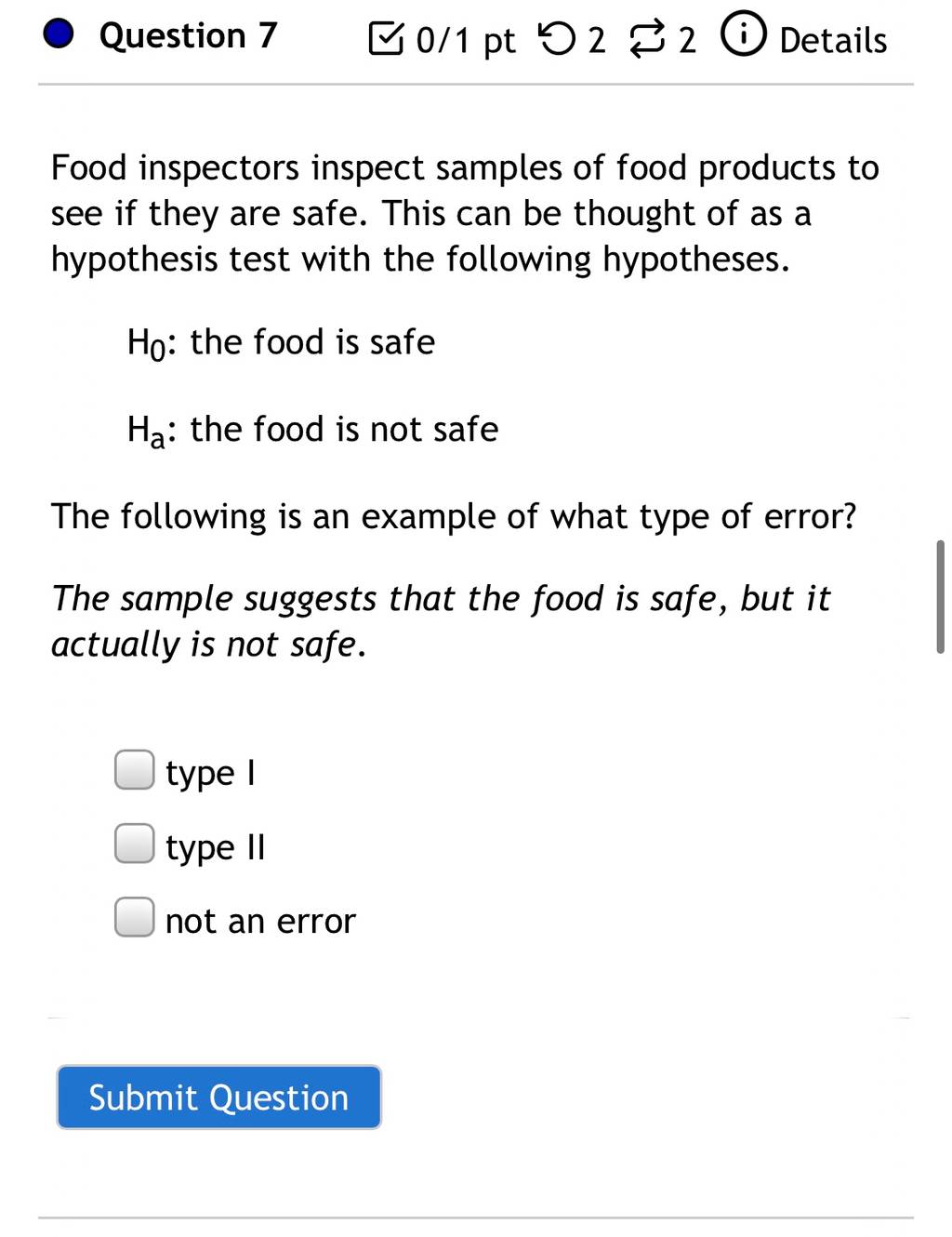Click the 0/1 pt score text

465,41
